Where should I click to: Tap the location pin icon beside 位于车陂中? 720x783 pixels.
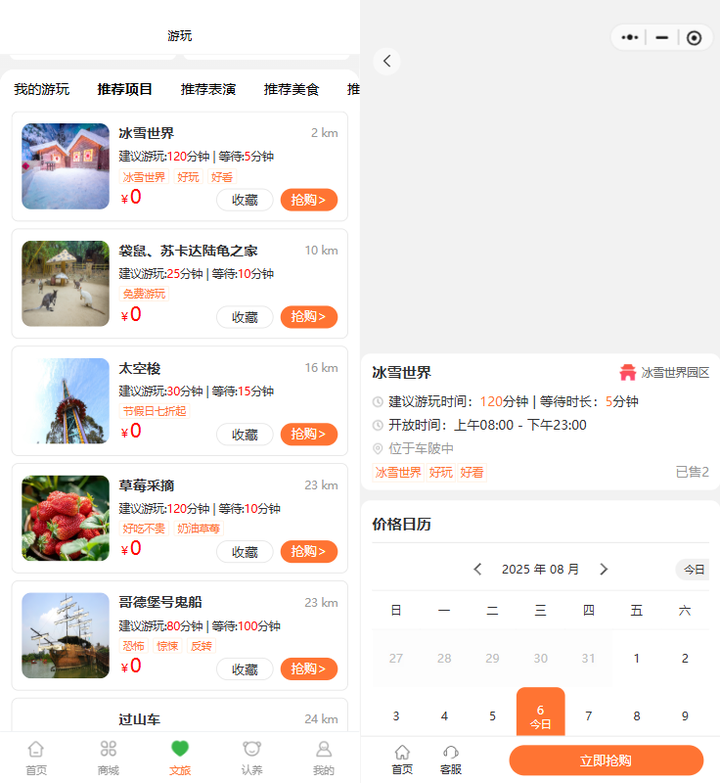coord(378,448)
